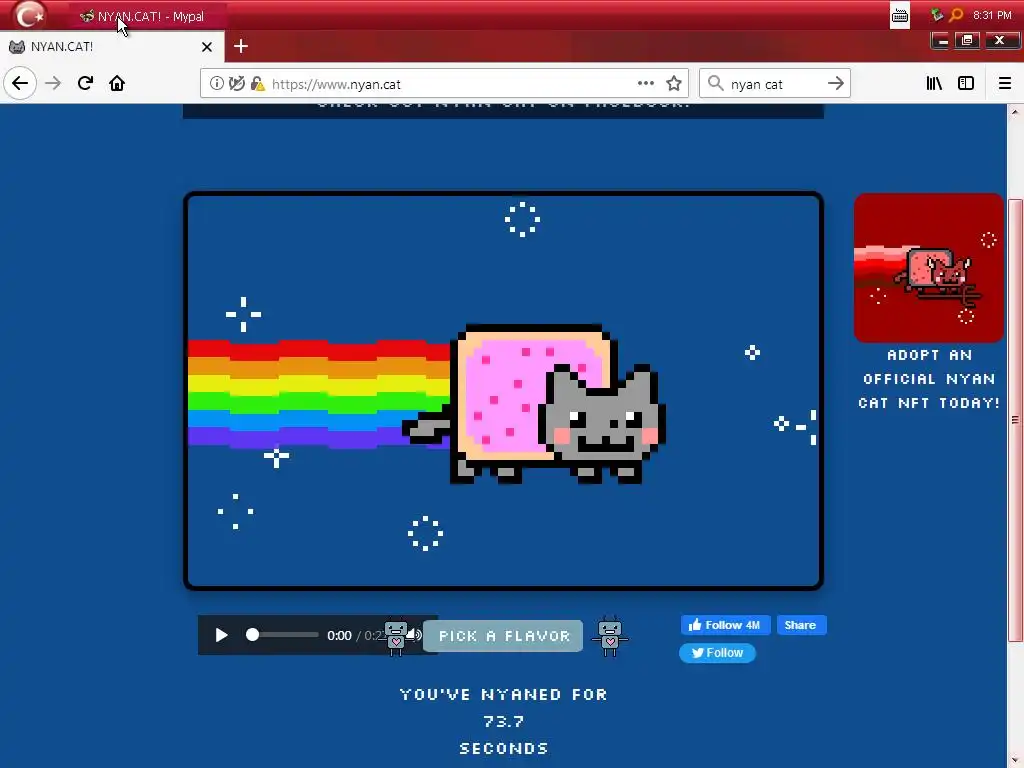
Task: Open tracking protection shield icon
Action: (x=237, y=84)
